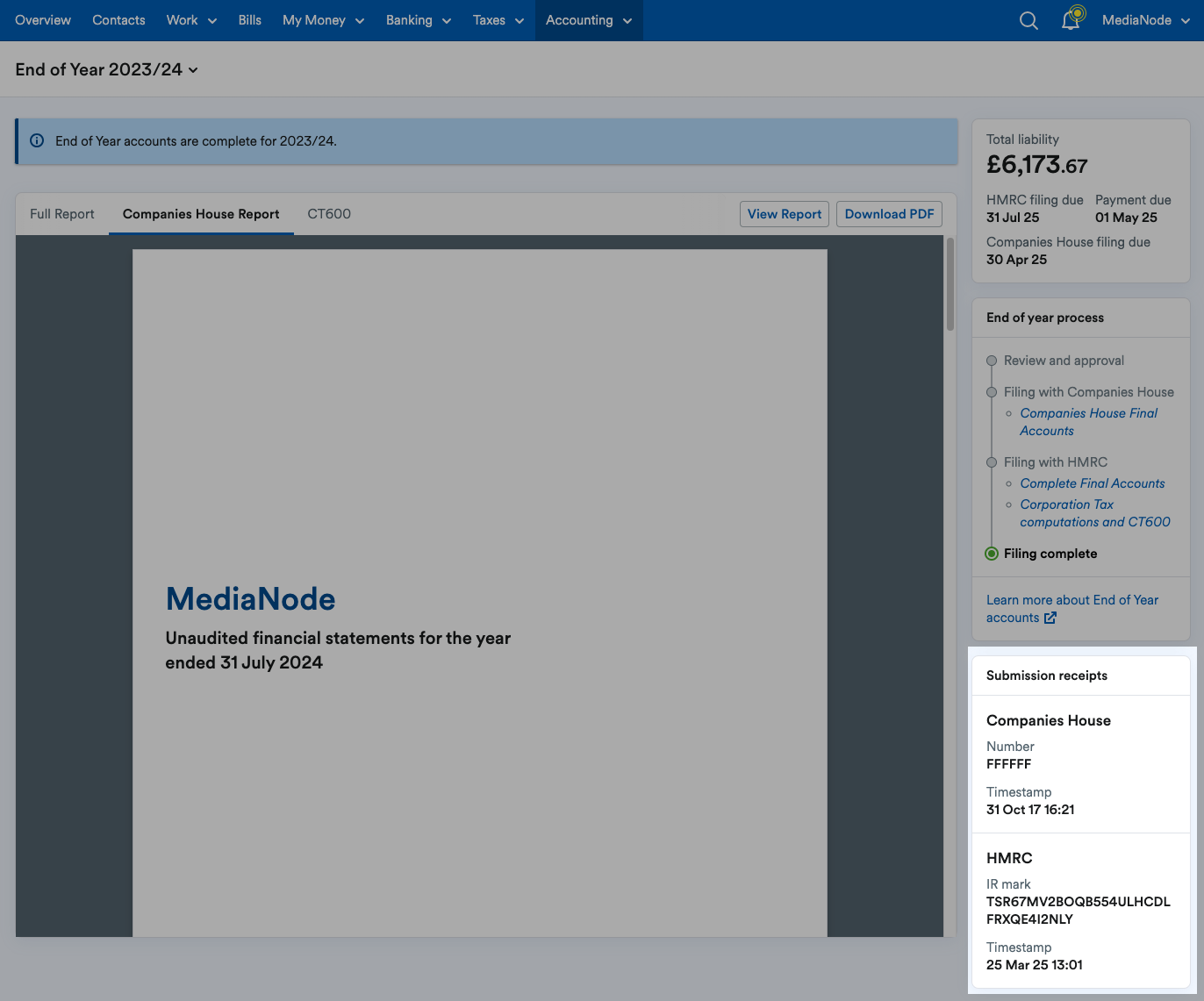The height and width of the screenshot is (1001, 1204).
Task: Open the Contacts page
Action: click(x=118, y=20)
